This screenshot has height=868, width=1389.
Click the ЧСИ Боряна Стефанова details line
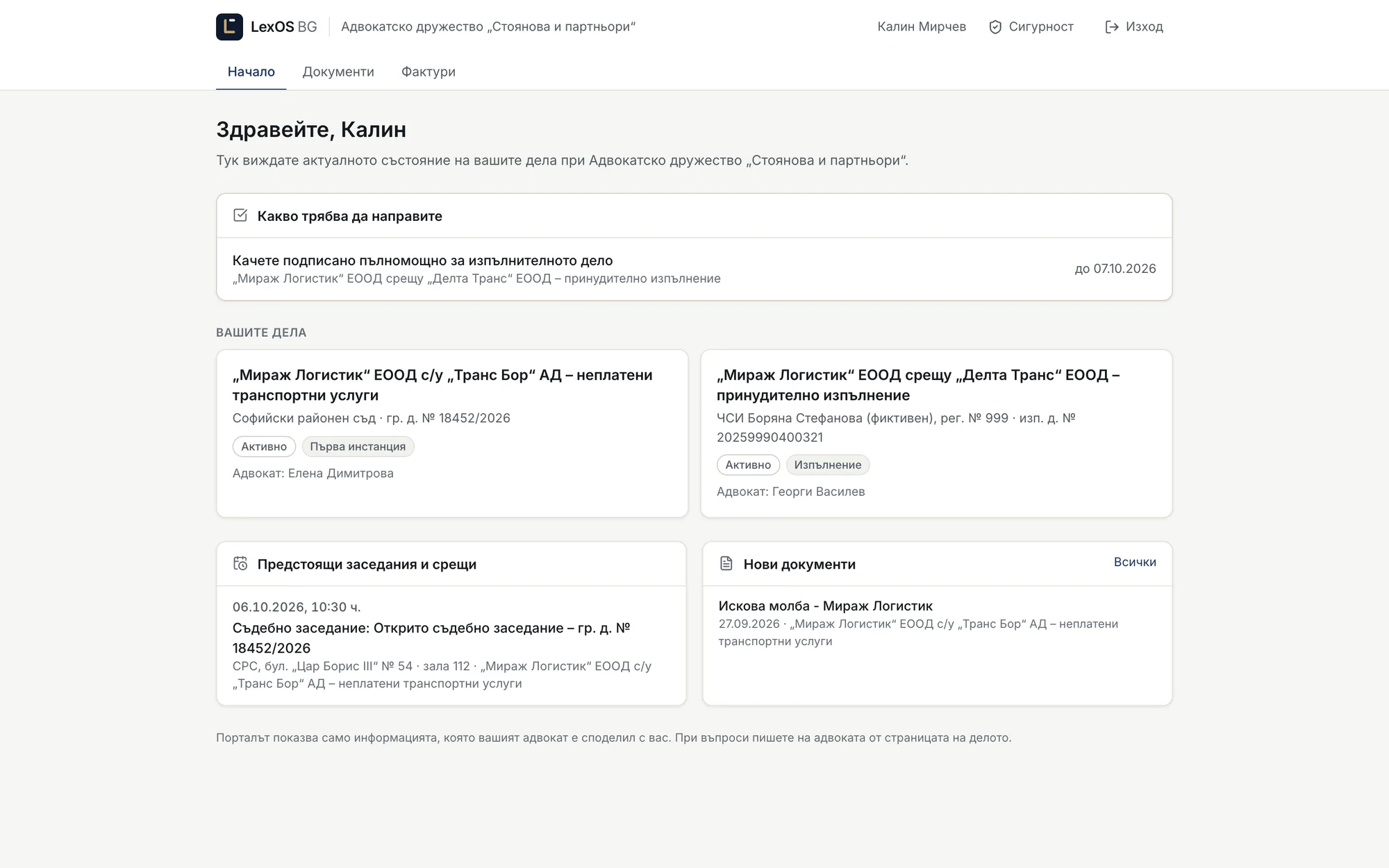click(x=896, y=428)
